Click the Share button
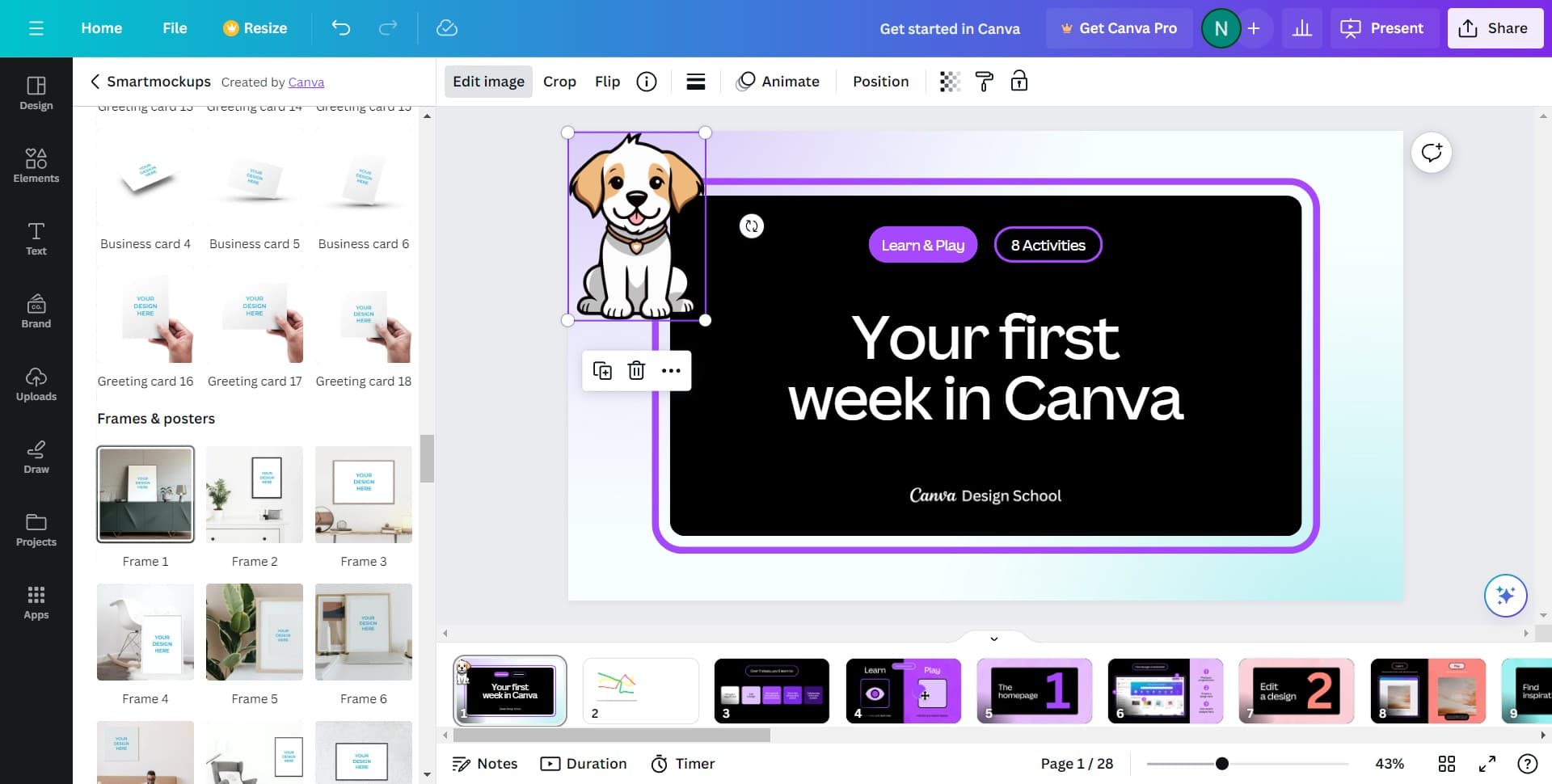This screenshot has height=784, width=1552. [1494, 28]
